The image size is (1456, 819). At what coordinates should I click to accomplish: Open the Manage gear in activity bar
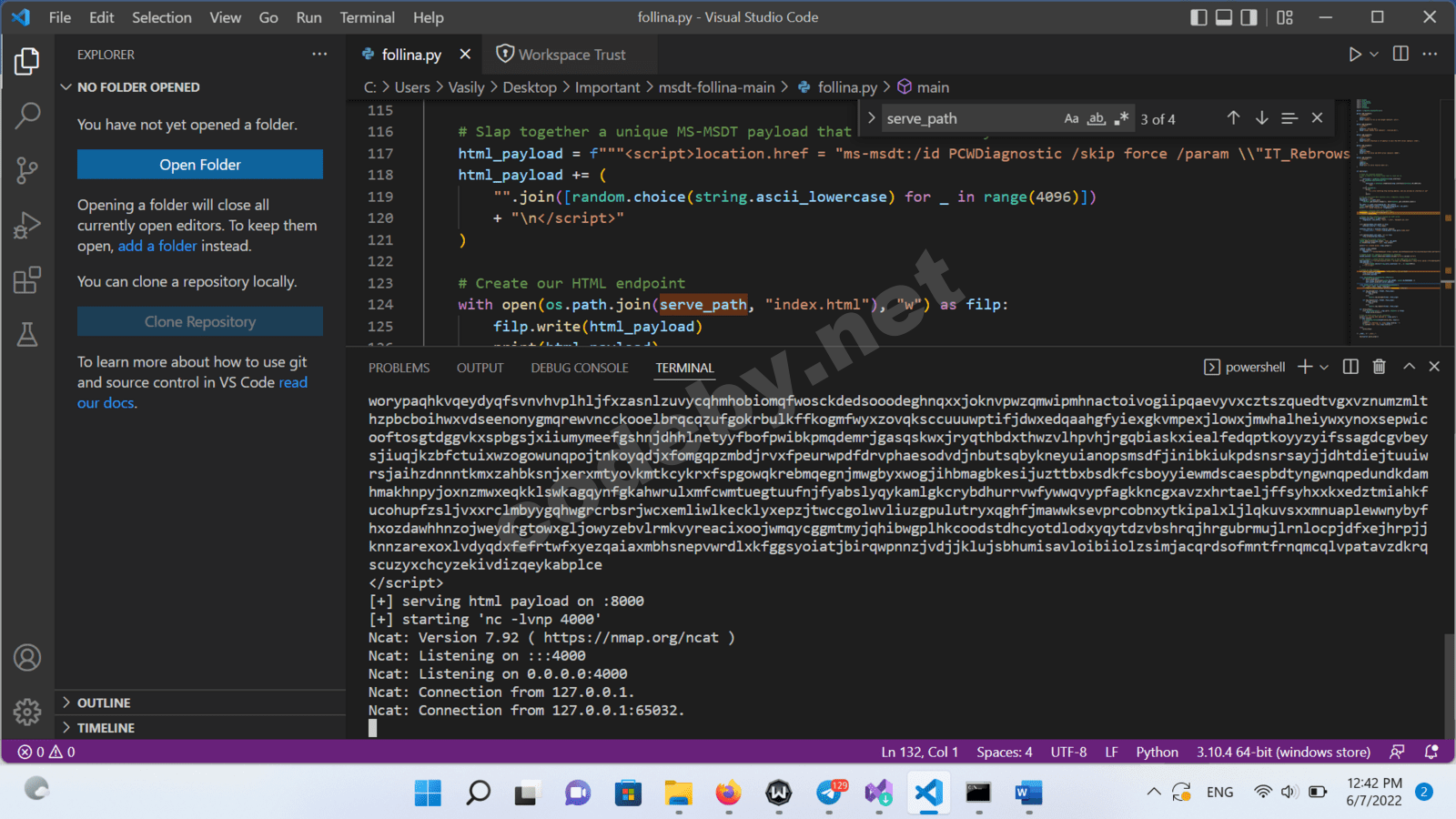tap(27, 712)
